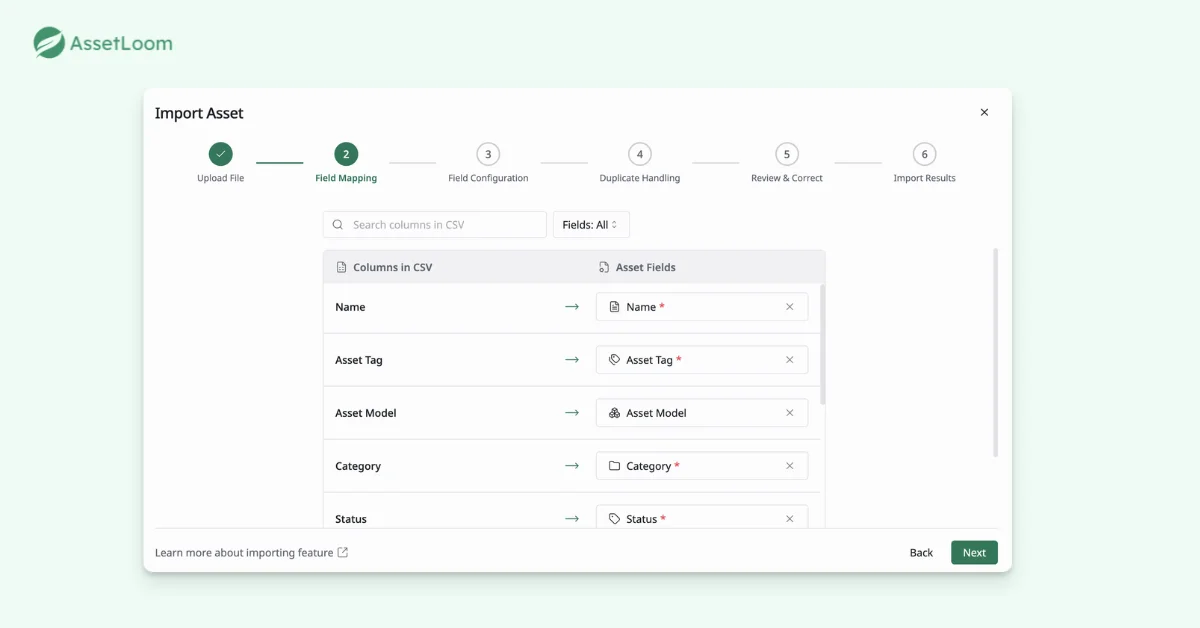Click the Asset Tag CSV column label
Viewport: 1200px width, 628px height.
(359, 360)
